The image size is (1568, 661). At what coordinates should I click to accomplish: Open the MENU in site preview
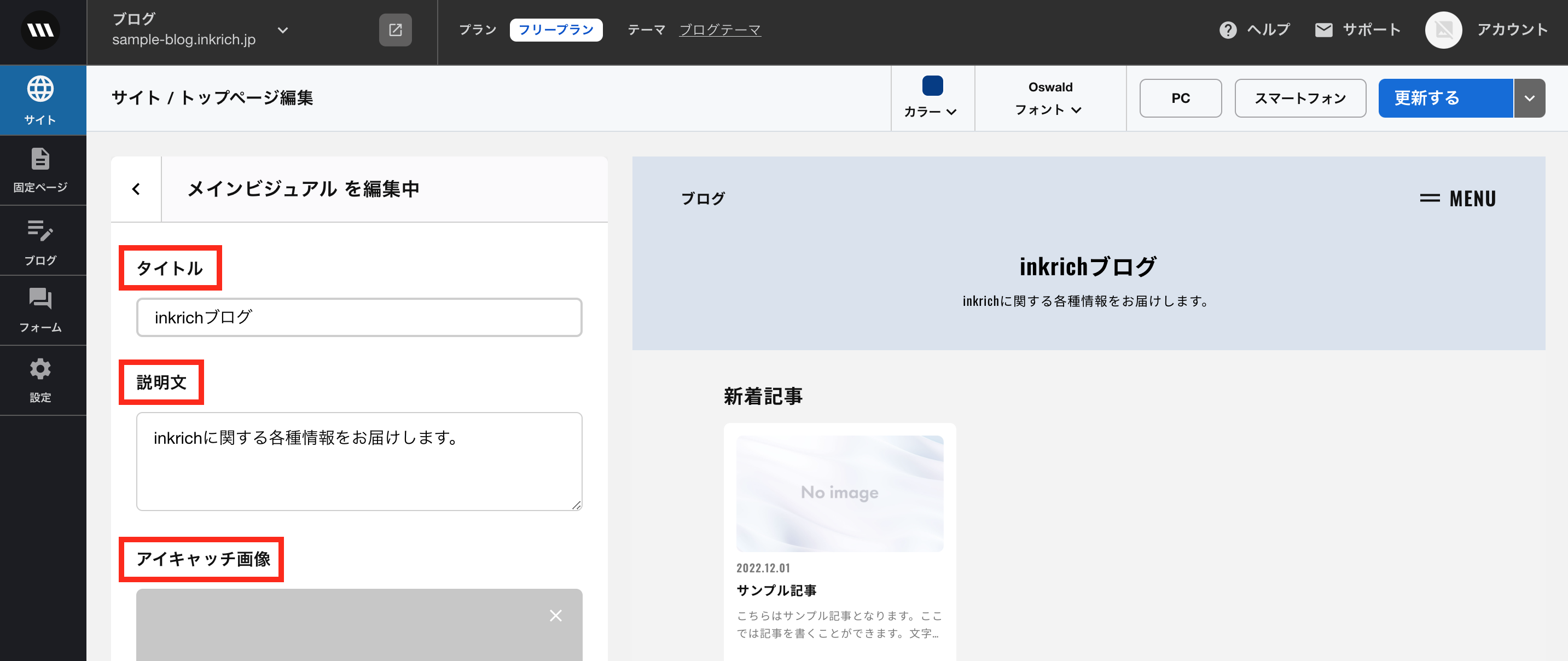1457,199
